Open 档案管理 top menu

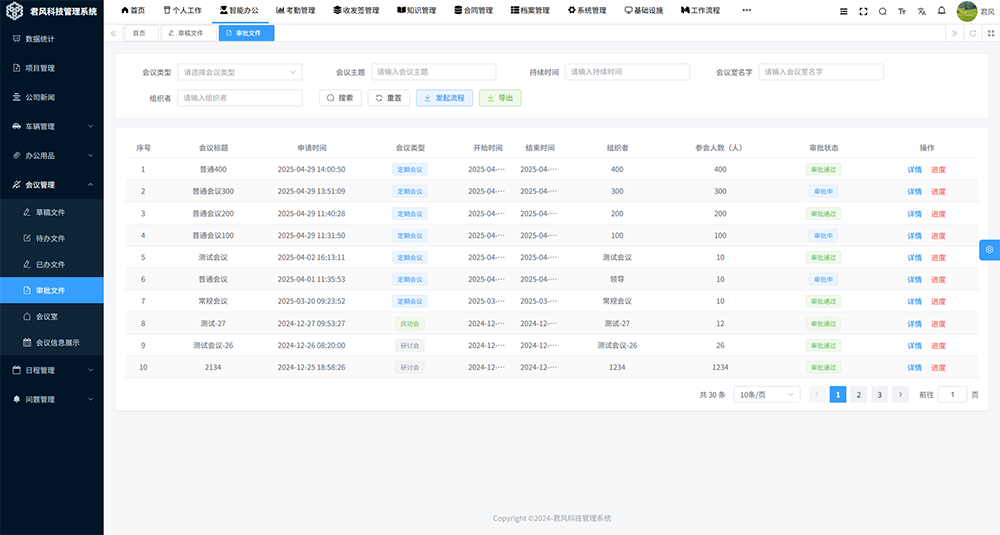point(531,10)
